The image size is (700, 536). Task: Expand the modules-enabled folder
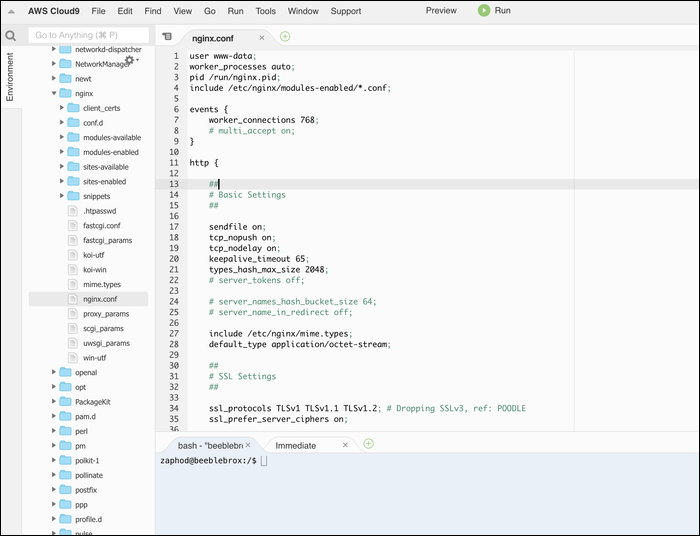coord(62,152)
